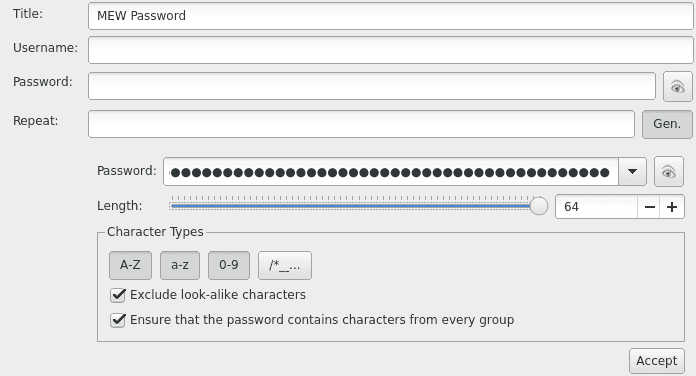Toggle the a-z lowercase character type
696x376 pixels.
click(180, 265)
